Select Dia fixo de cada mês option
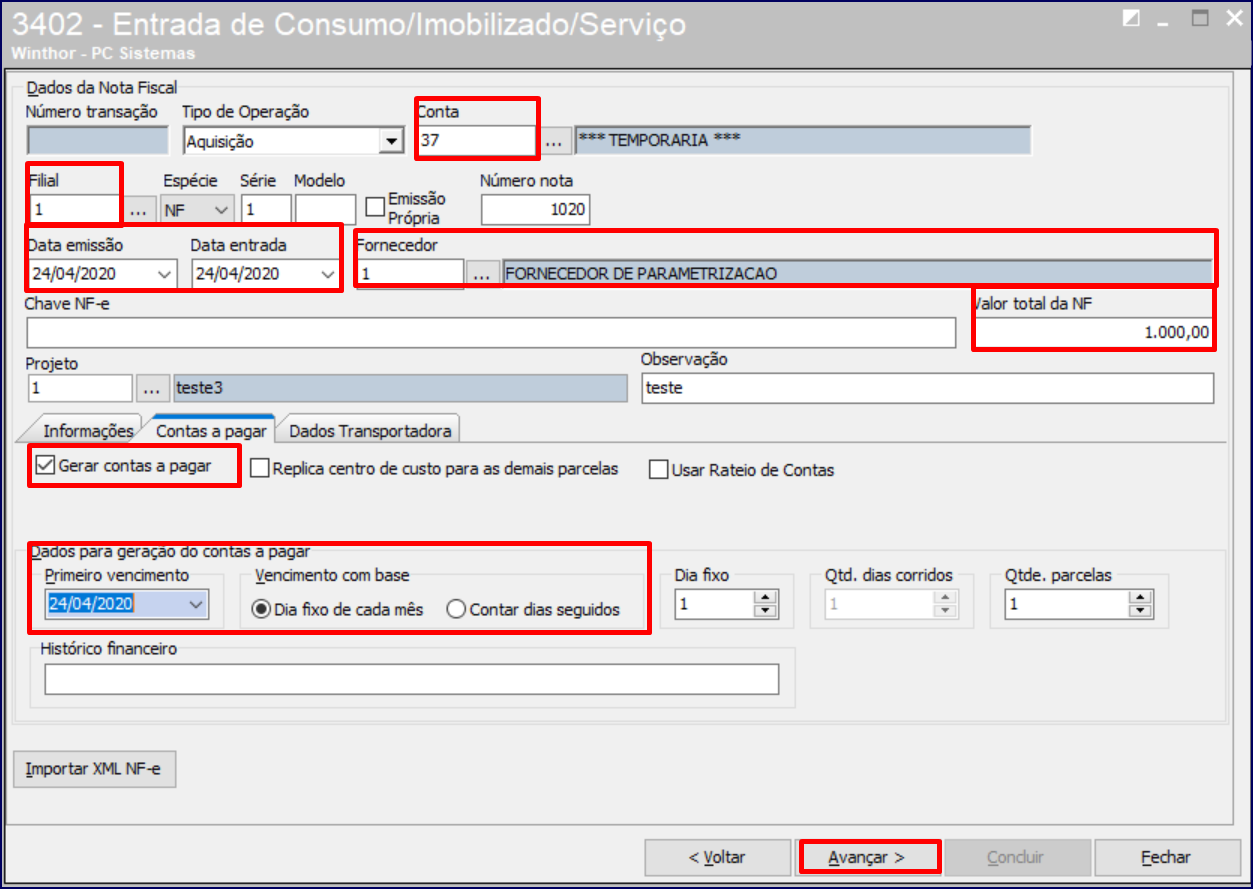 point(261,609)
